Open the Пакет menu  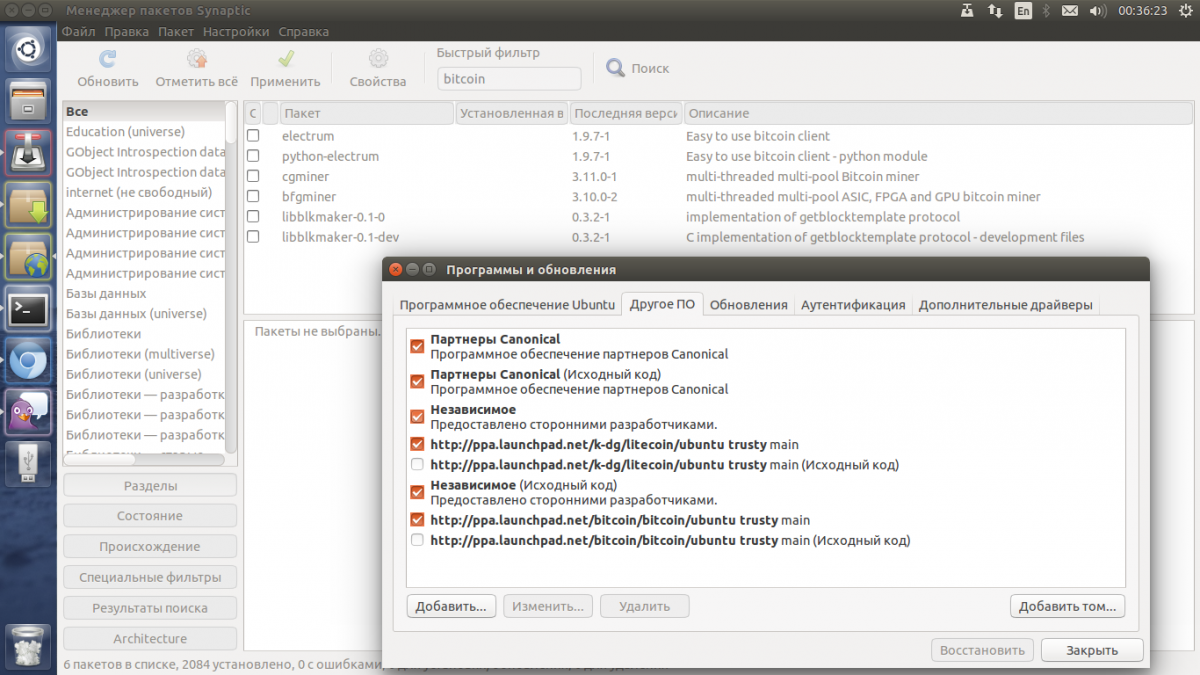pos(176,32)
